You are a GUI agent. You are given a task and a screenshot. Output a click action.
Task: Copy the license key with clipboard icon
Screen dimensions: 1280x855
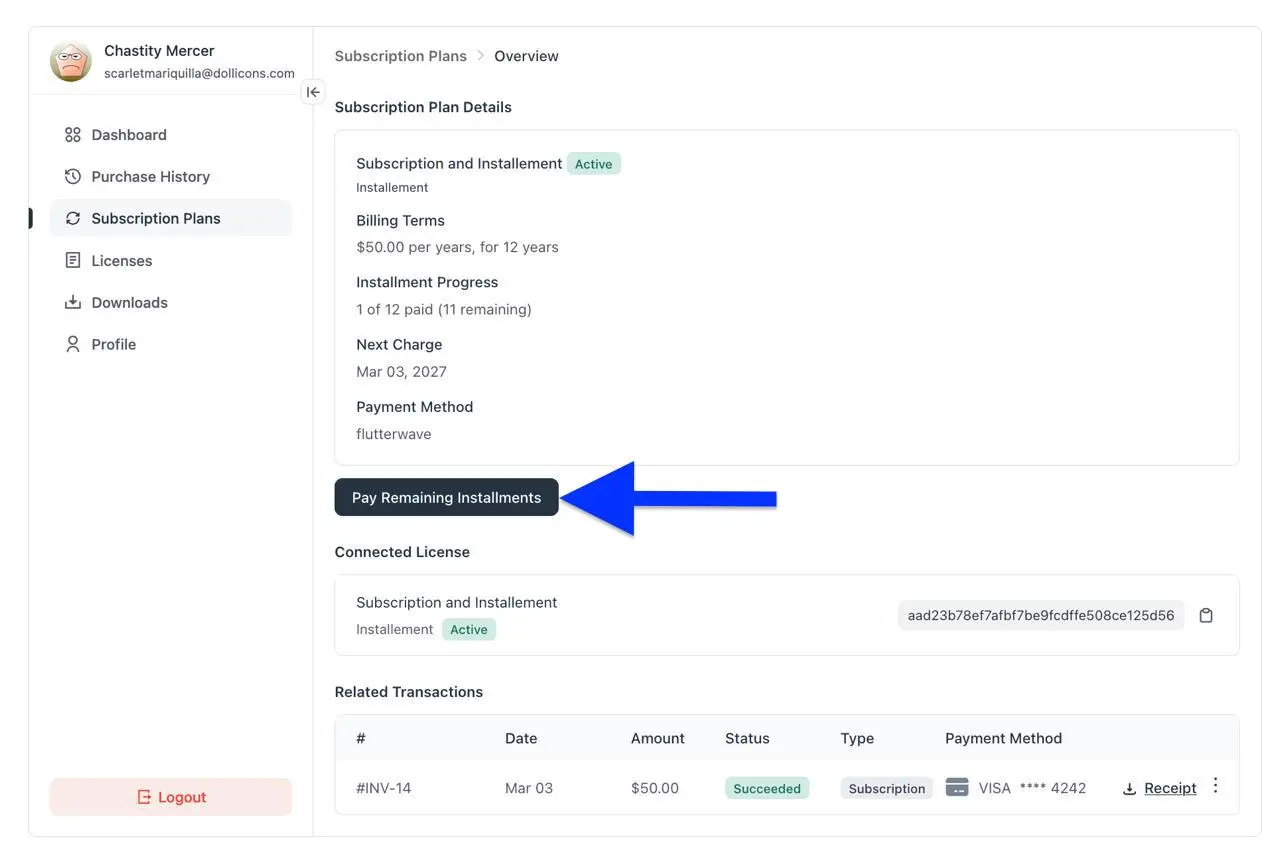point(1206,616)
